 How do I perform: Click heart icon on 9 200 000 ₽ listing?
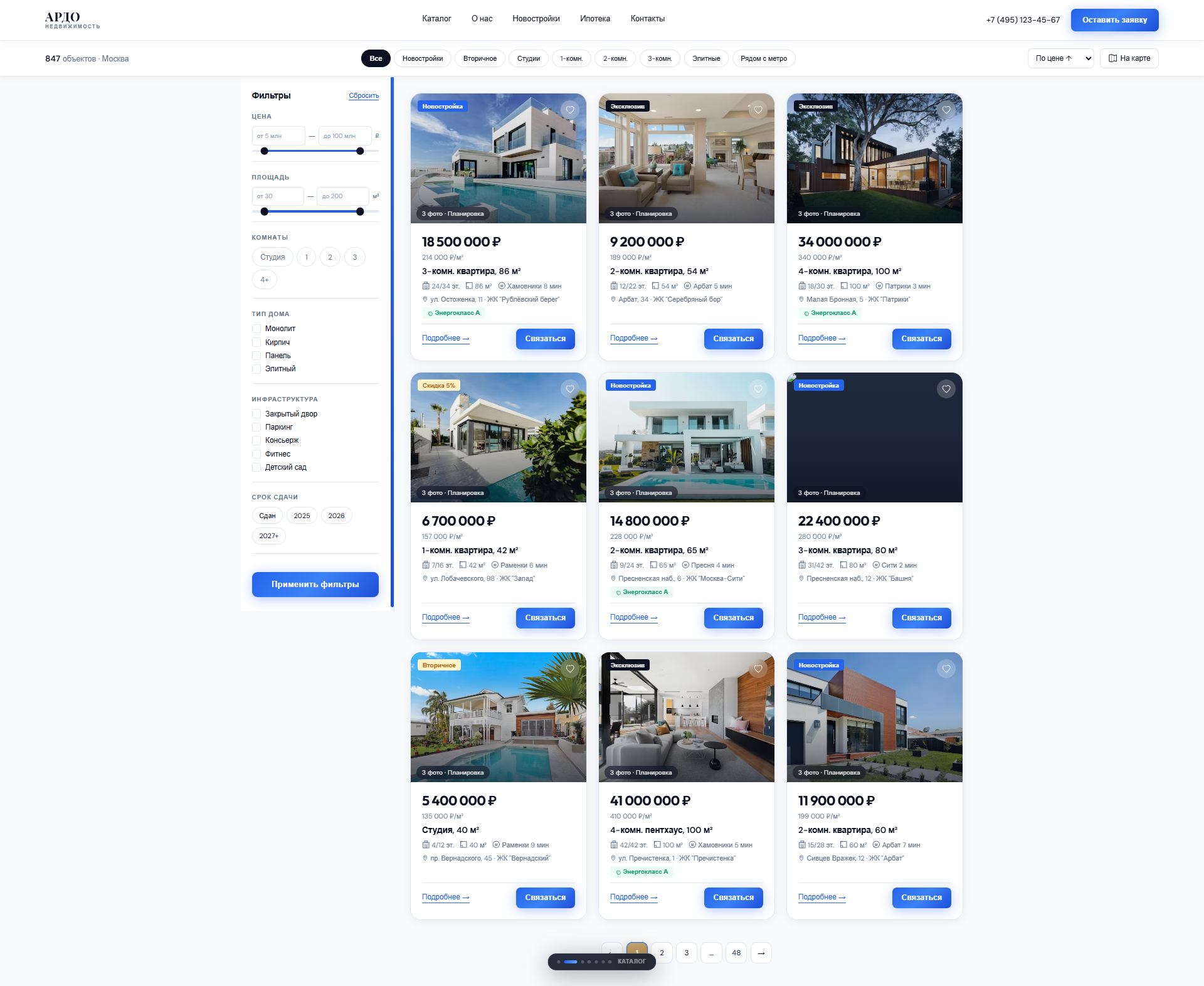tap(758, 110)
